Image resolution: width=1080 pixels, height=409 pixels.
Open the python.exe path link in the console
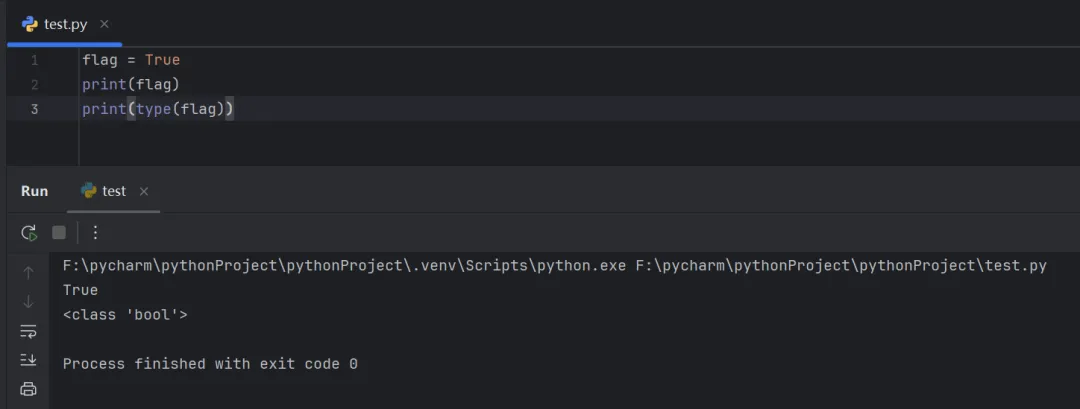343,266
